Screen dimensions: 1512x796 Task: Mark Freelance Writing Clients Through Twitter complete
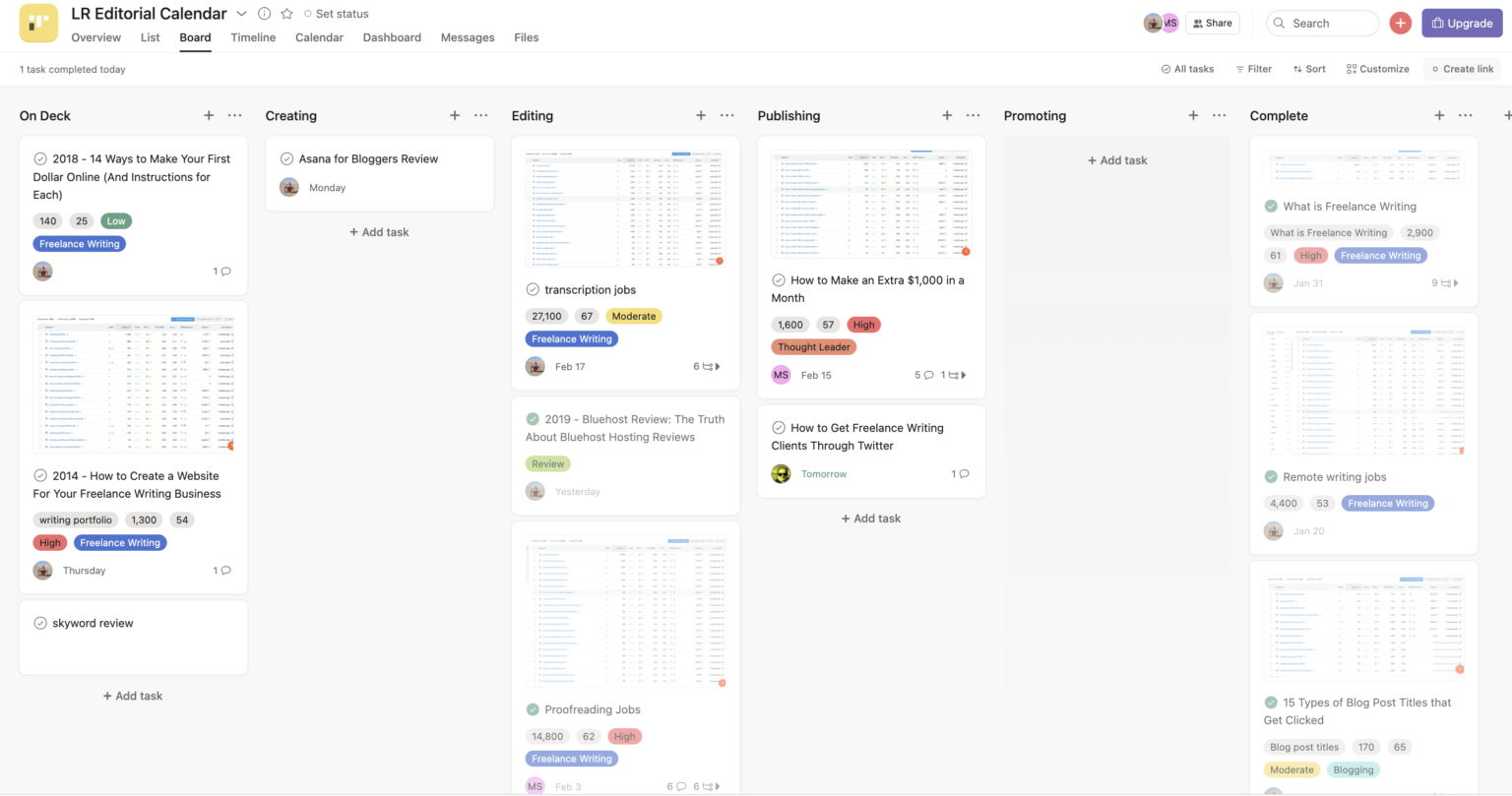click(x=779, y=428)
